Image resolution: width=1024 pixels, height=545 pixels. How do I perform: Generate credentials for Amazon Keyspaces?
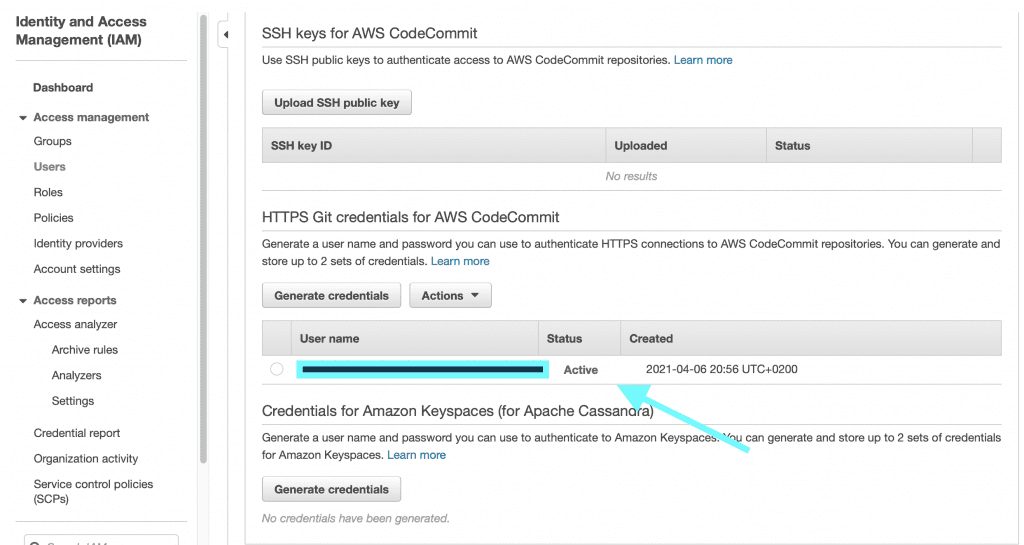[x=331, y=489]
